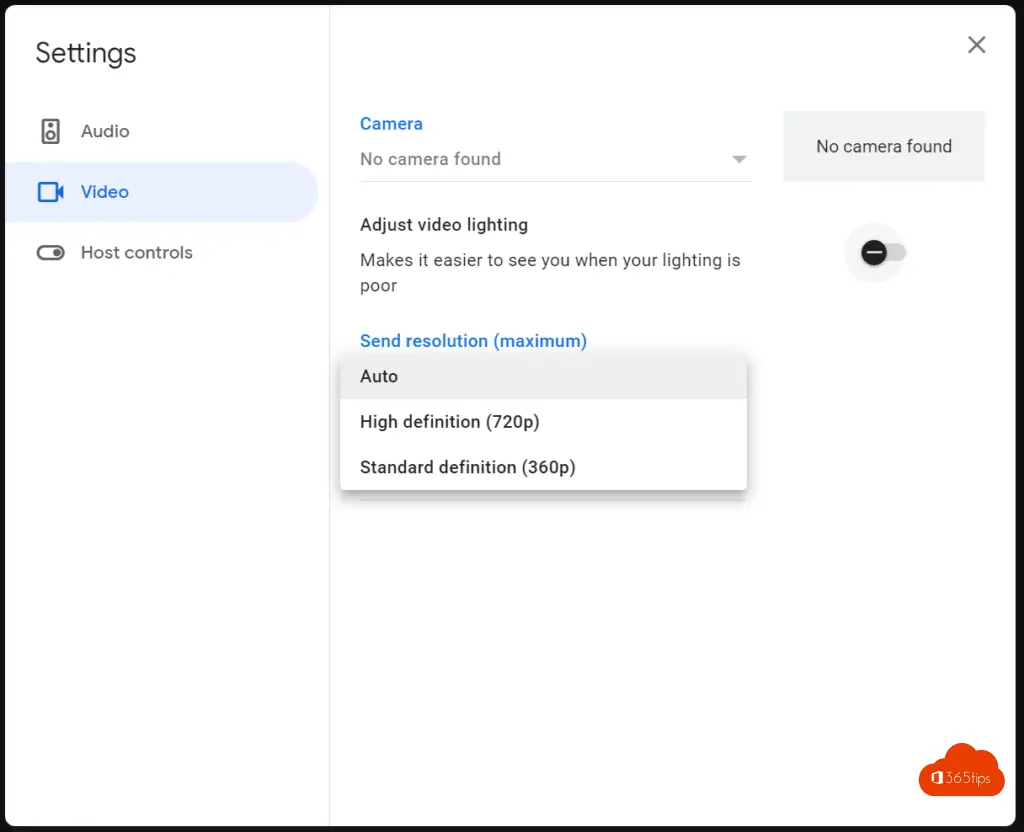The height and width of the screenshot is (832, 1024).
Task: Click the Host controls switch icon
Action: (x=51, y=253)
